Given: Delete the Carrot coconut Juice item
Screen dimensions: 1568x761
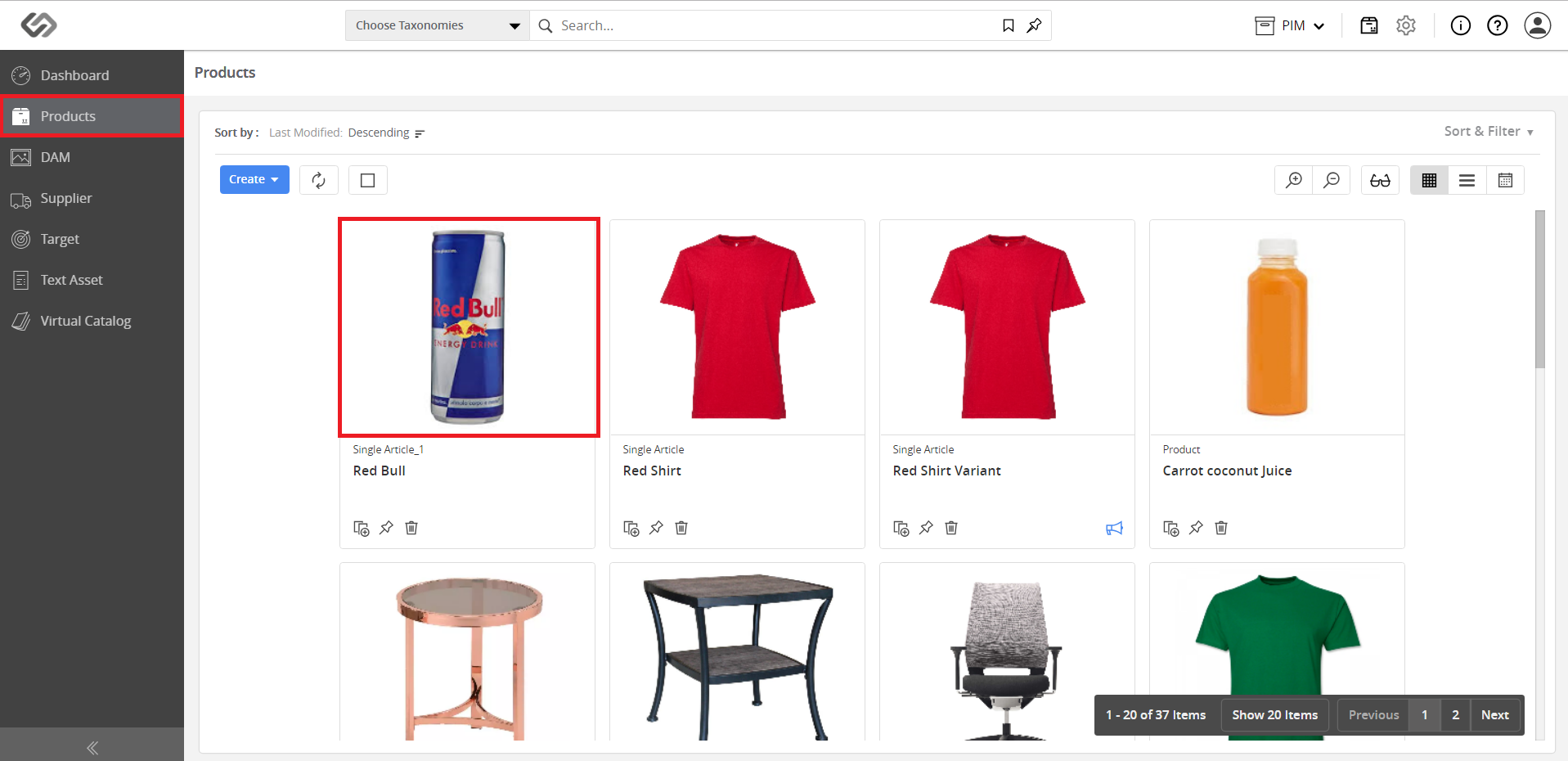Looking at the screenshot, I should (x=1221, y=528).
